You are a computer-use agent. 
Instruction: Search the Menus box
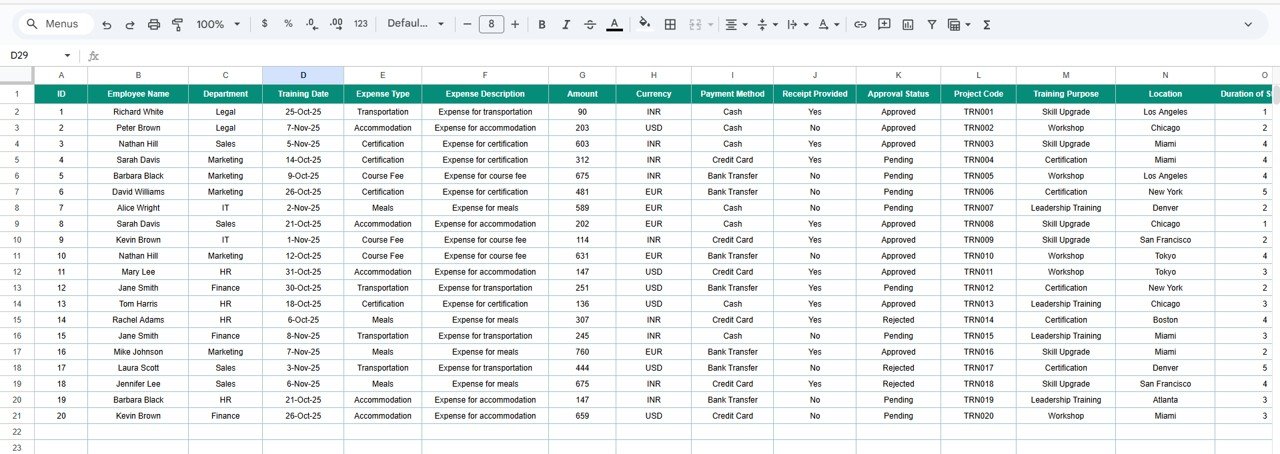point(57,24)
